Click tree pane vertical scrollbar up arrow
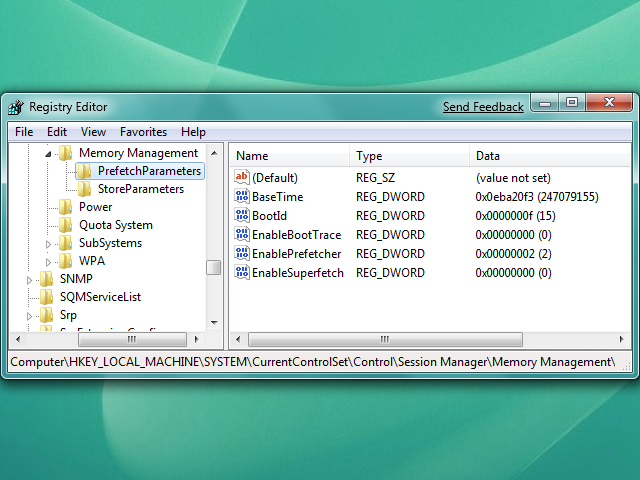The height and width of the screenshot is (480, 640). pos(214,153)
